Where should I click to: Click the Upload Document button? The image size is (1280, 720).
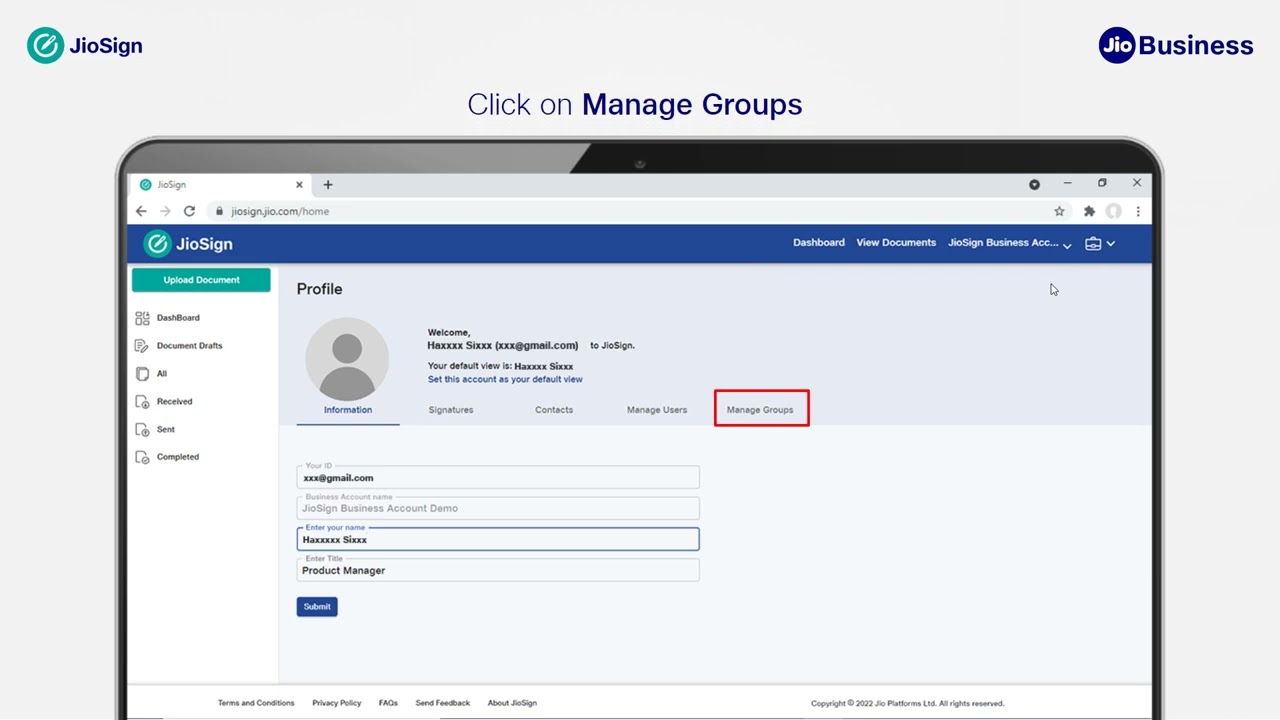201,280
